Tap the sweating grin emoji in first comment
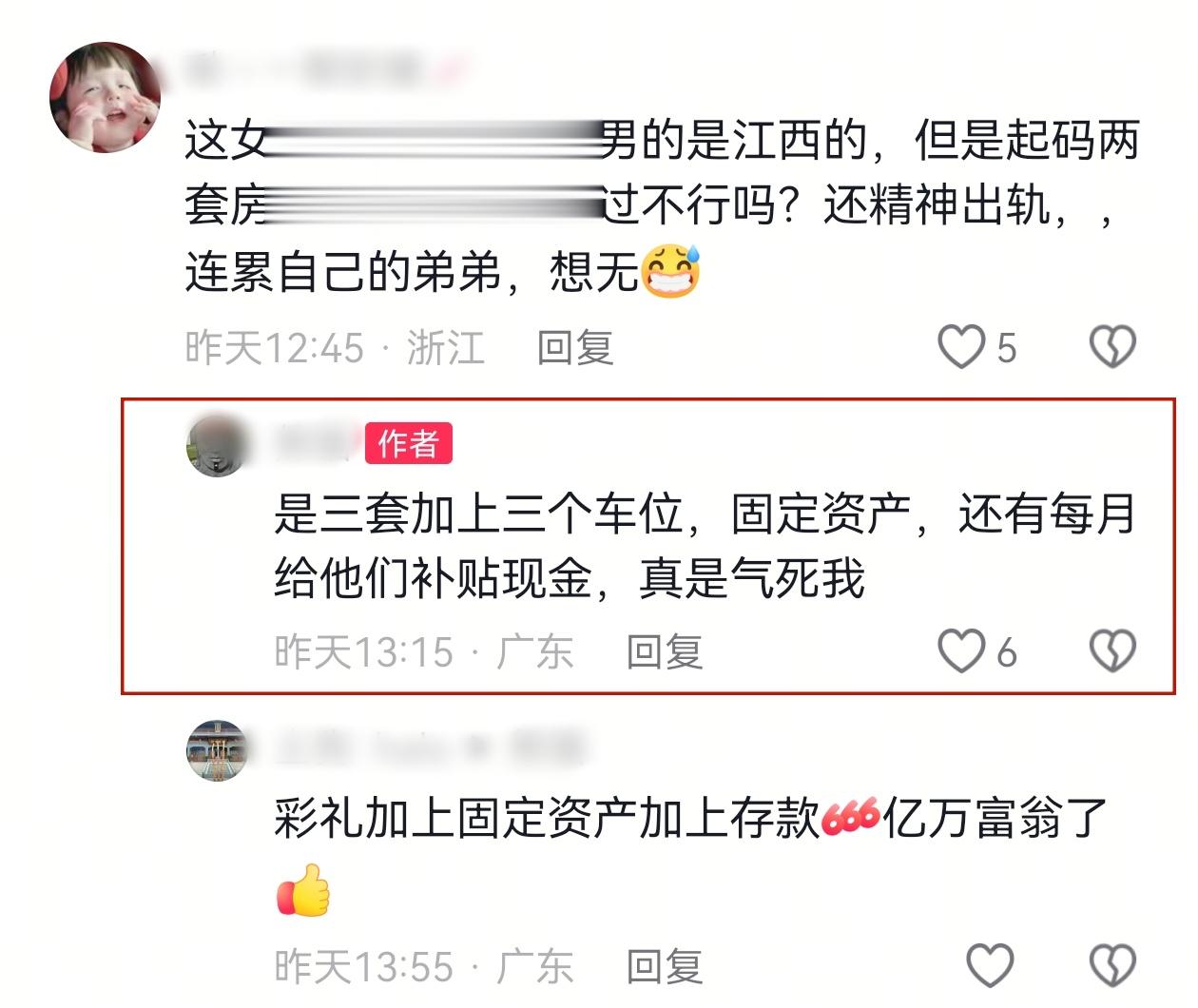 671,270
